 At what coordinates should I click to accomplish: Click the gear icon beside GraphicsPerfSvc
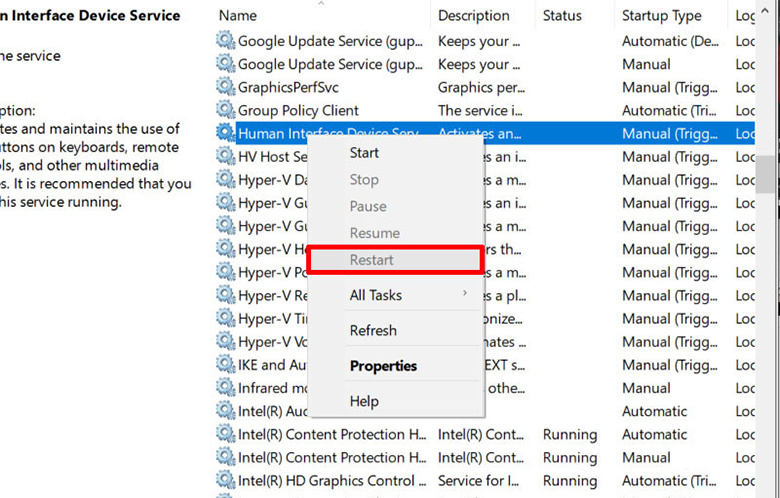[x=226, y=87]
